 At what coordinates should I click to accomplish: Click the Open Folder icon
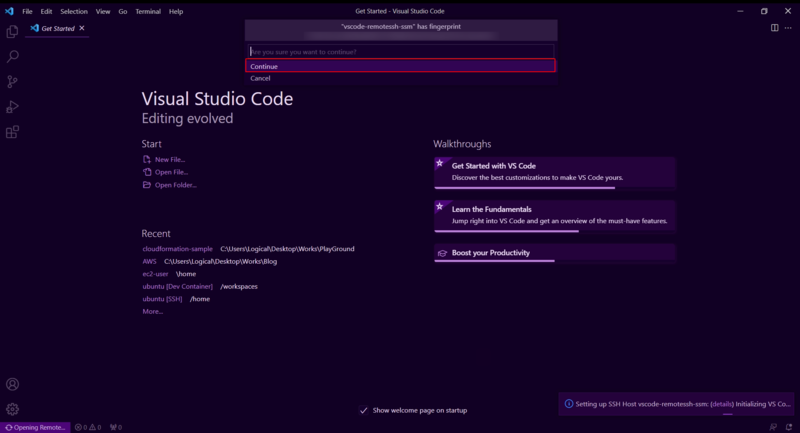[147, 185]
